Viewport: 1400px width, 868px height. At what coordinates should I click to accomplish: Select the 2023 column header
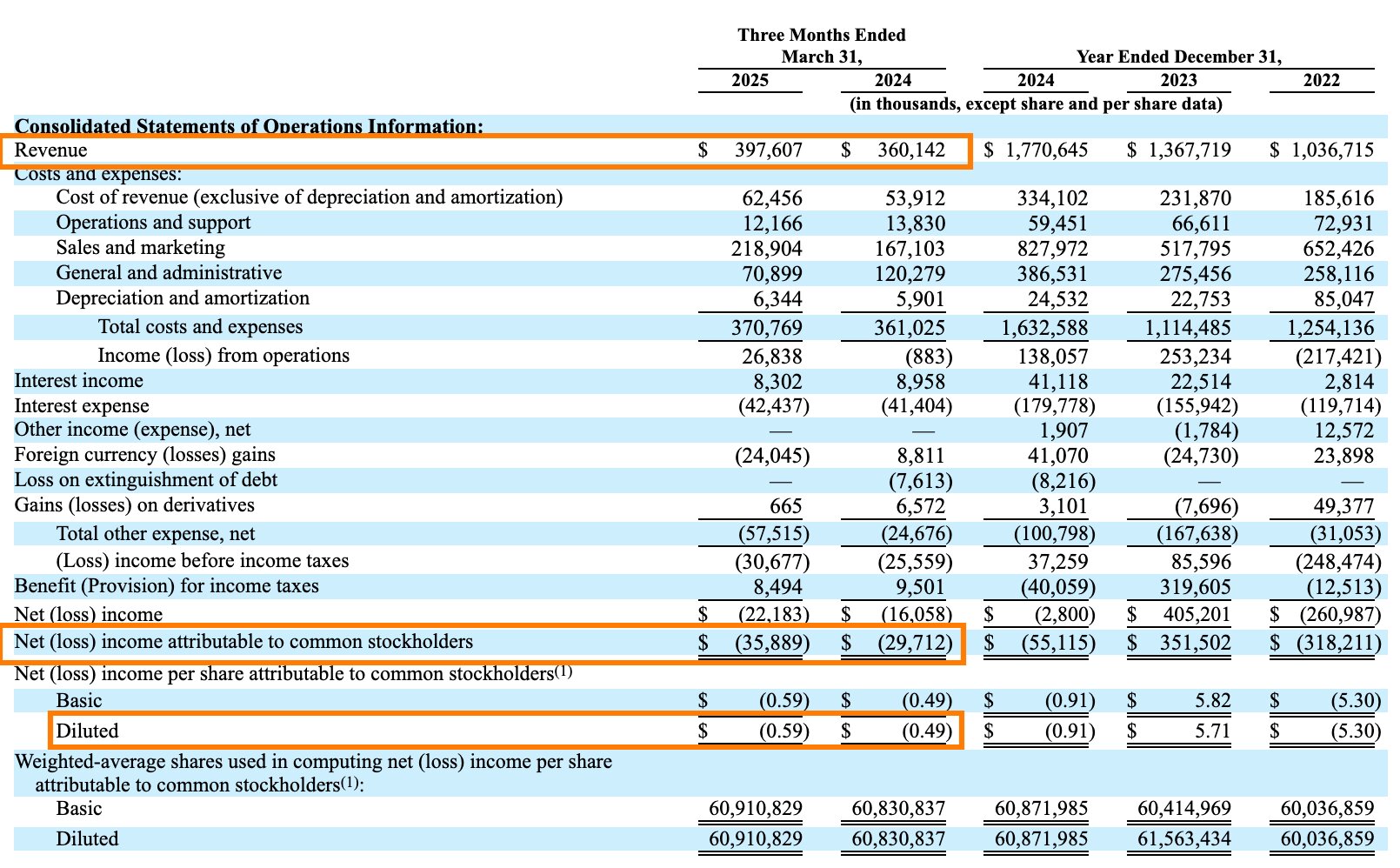click(x=1178, y=81)
